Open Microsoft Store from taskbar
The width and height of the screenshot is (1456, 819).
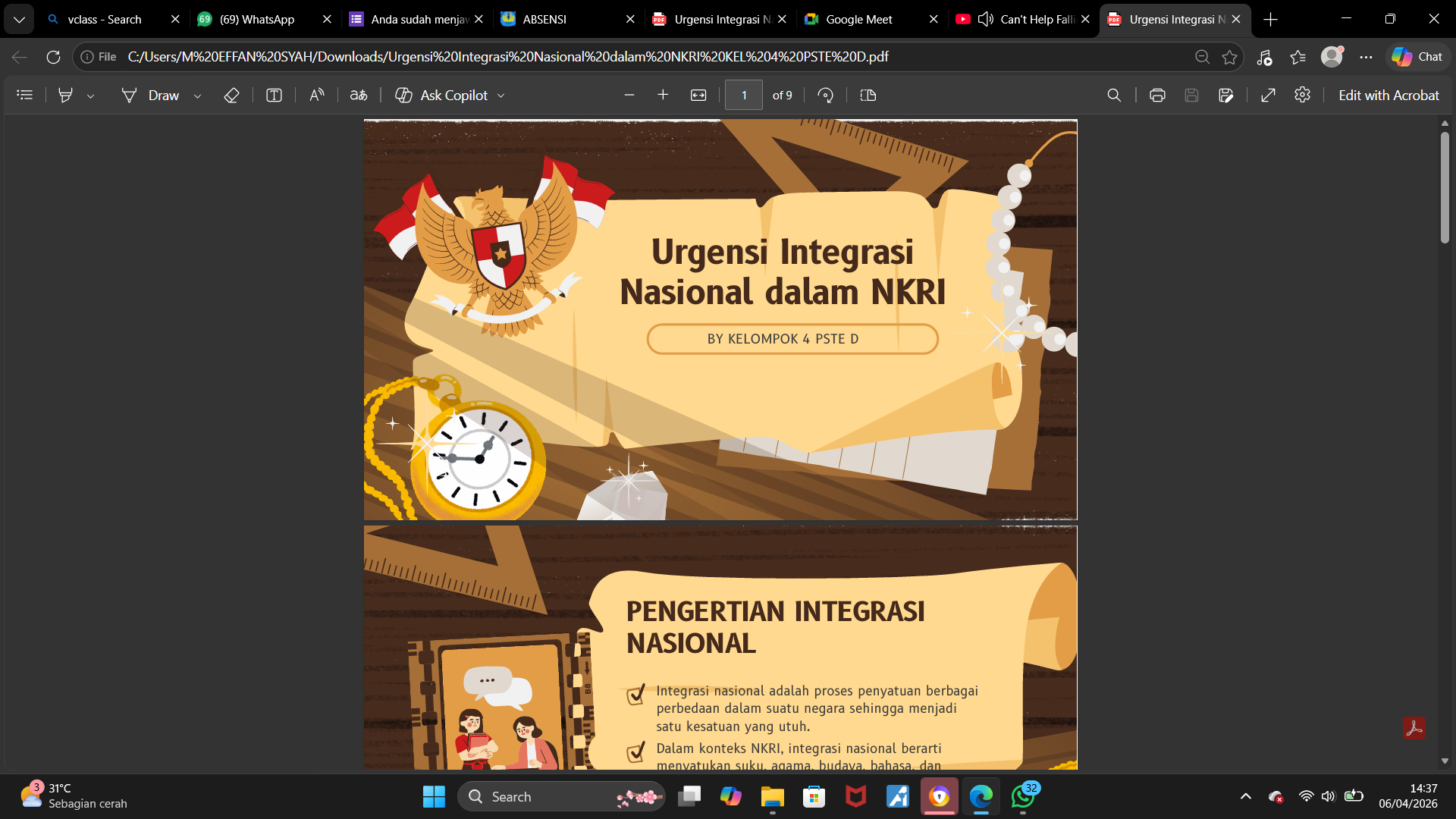[x=814, y=796]
